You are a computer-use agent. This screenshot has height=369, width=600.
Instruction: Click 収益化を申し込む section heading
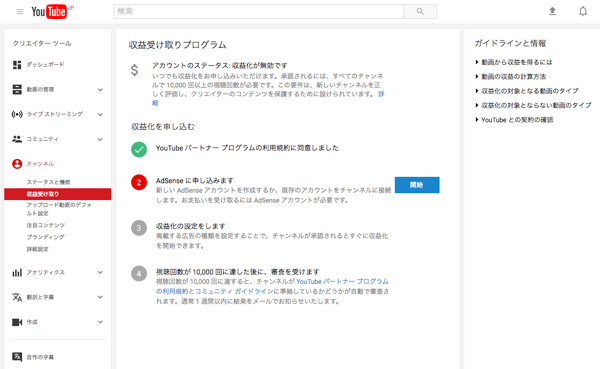coord(163,127)
